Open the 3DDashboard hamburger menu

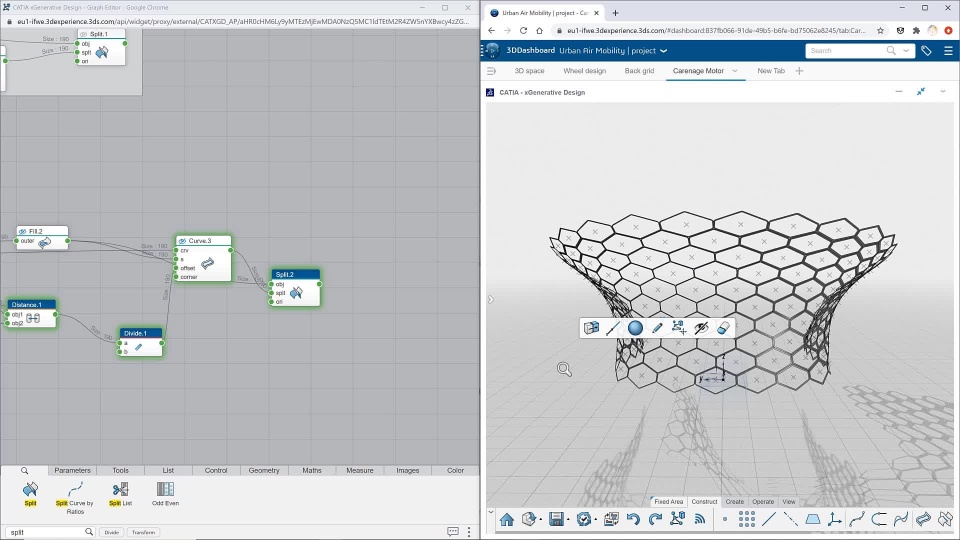coord(948,51)
